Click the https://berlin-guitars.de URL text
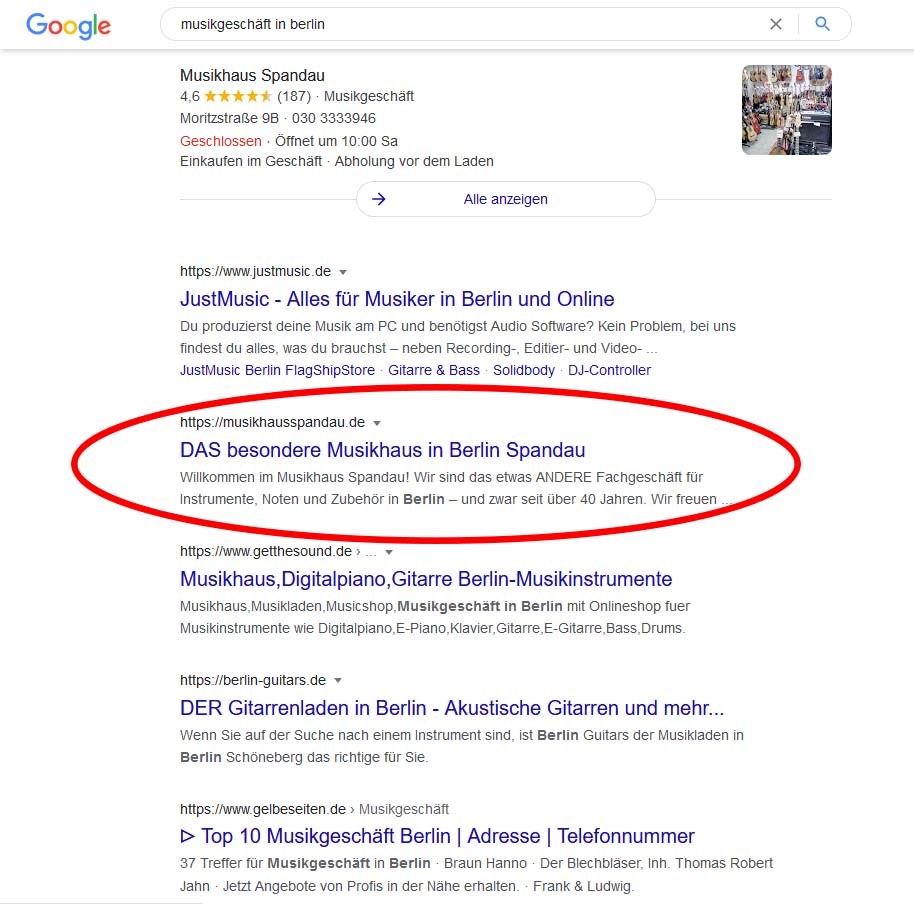The height and width of the screenshot is (904, 914). coord(252,680)
